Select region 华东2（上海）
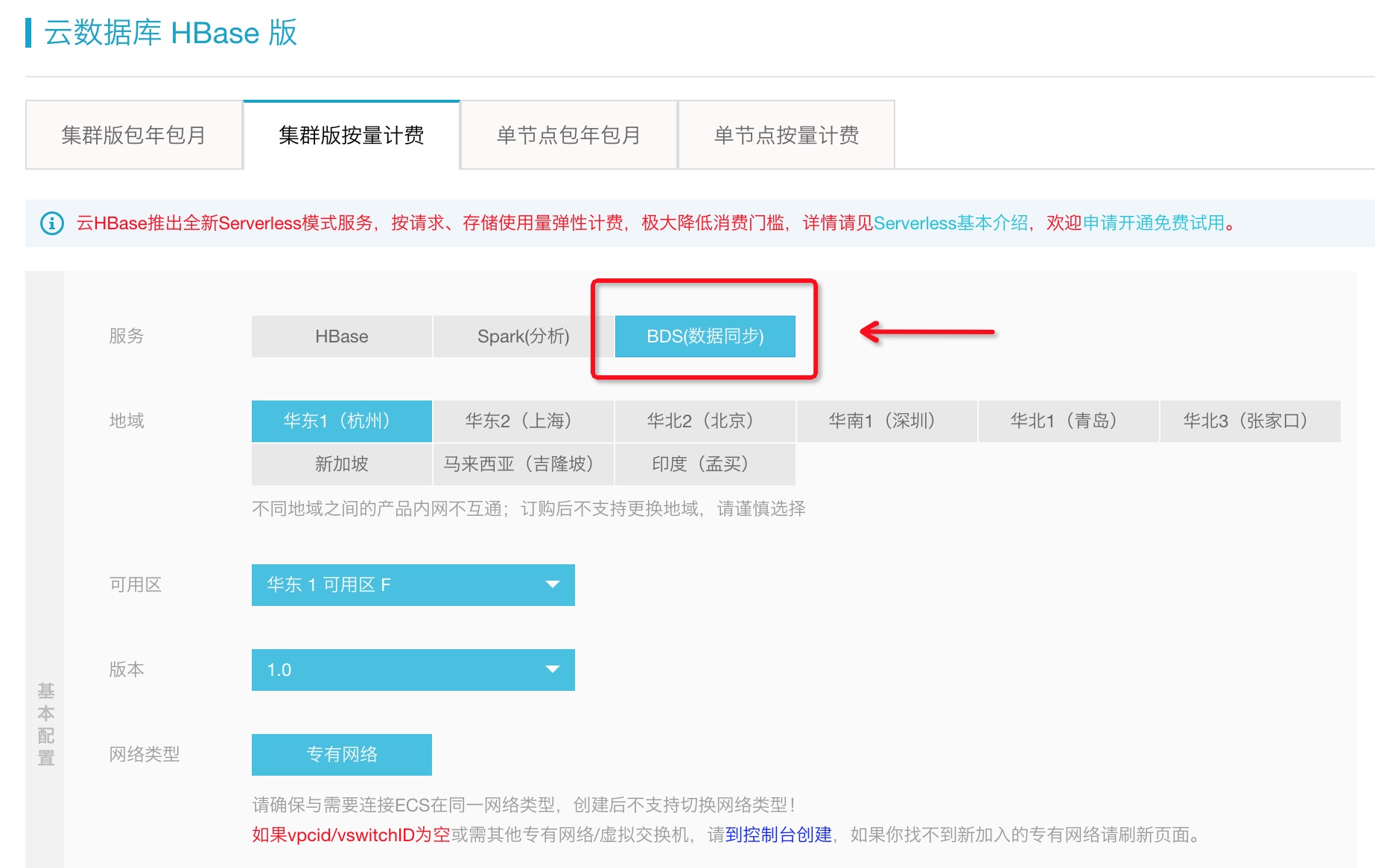Viewport: 1375px width, 868px height. [x=524, y=421]
